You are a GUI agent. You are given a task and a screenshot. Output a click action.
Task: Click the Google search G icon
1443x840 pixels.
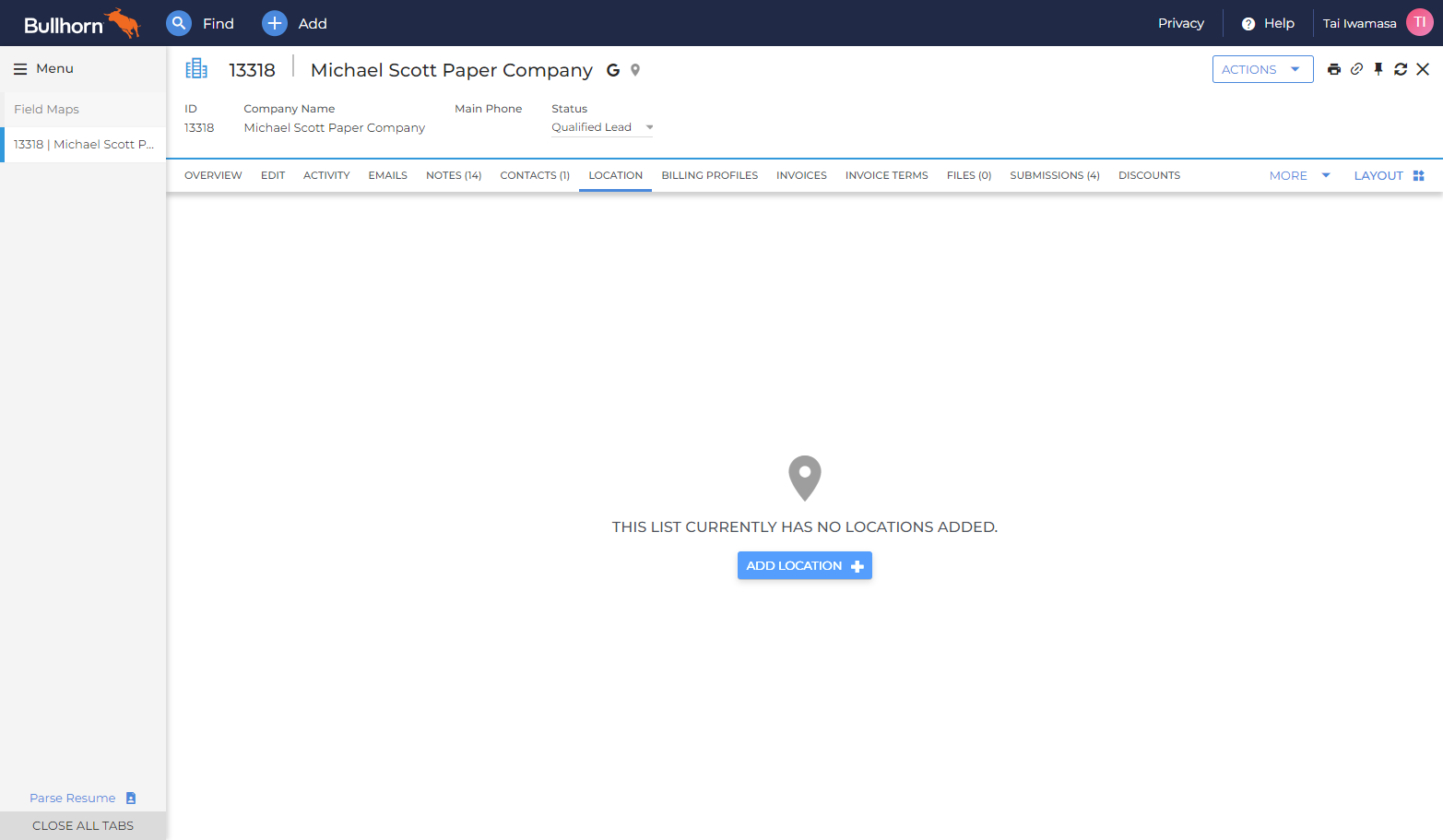pos(613,70)
